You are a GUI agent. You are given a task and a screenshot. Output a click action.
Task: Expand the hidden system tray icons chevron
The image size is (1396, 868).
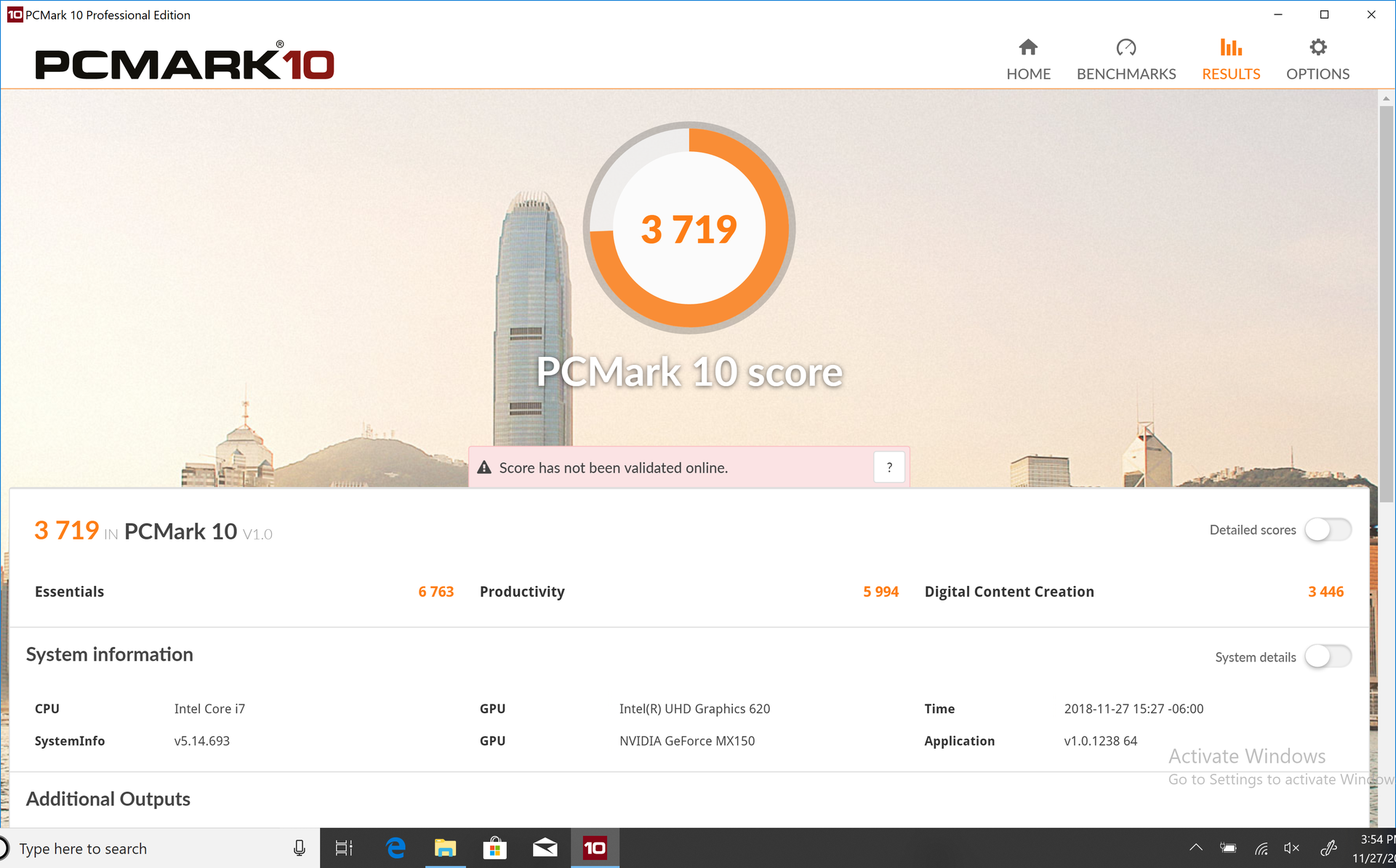tap(1196, 848)
